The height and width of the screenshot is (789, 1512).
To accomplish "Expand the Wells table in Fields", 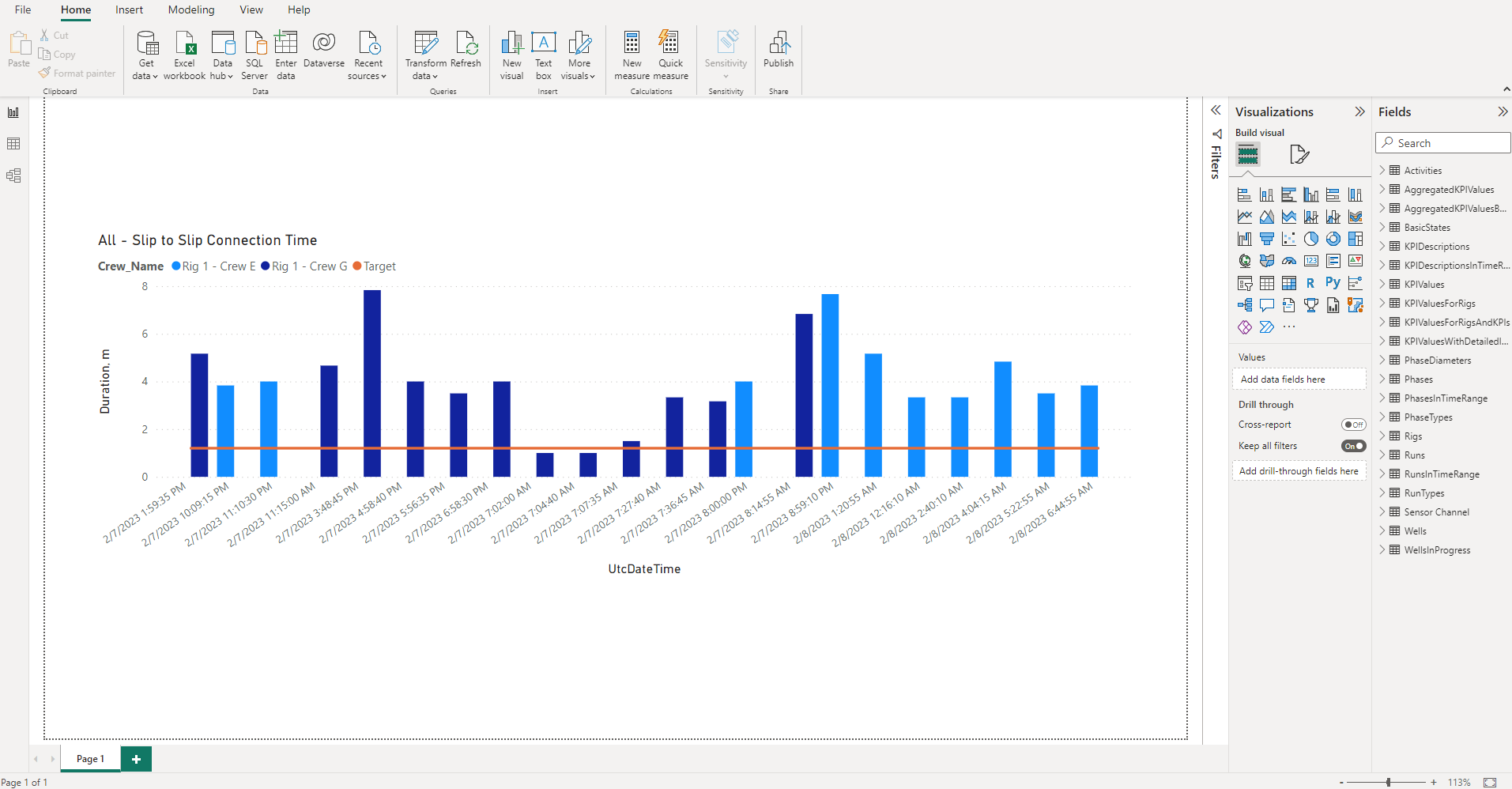I will coord(1382,530).
